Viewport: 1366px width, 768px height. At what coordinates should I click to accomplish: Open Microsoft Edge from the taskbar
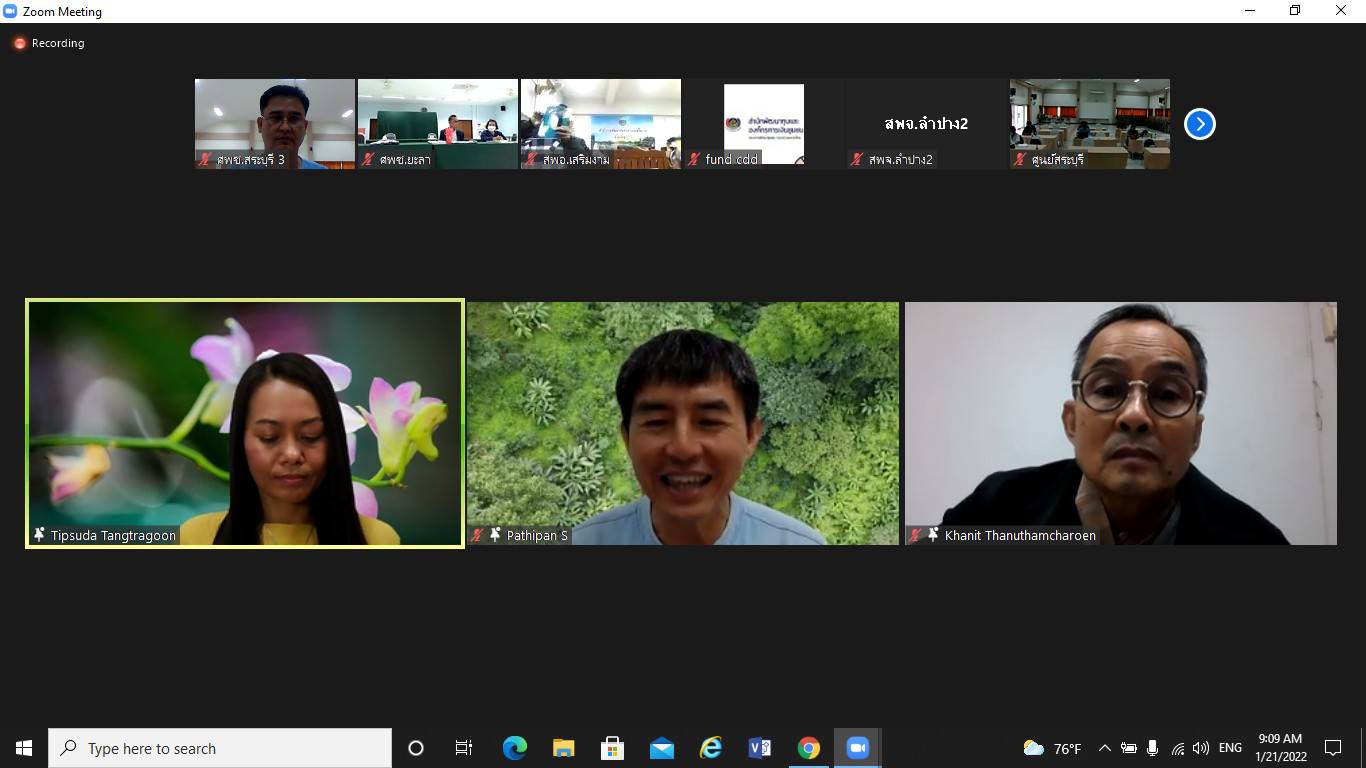point(515,748)
